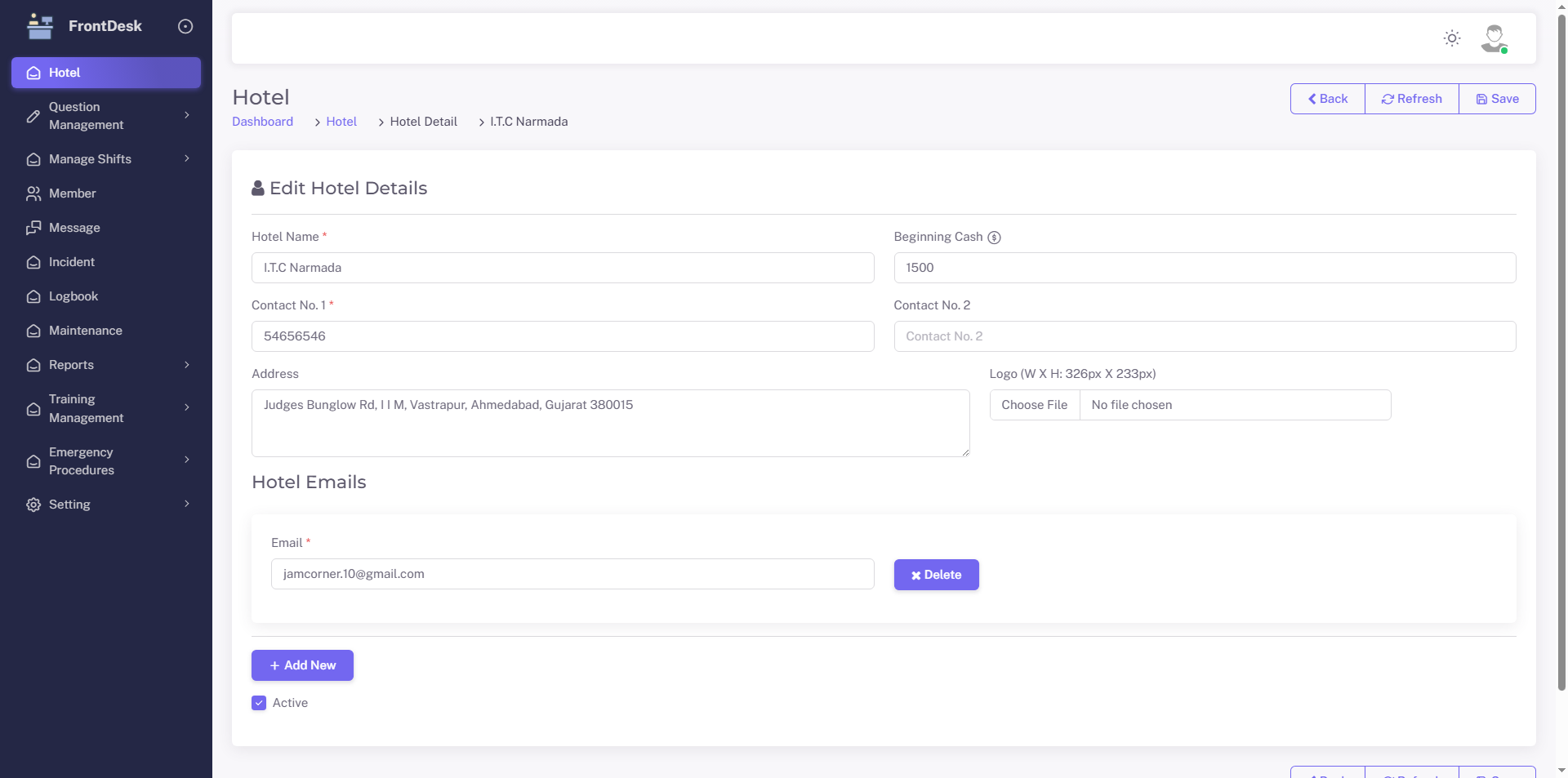1568x778 pixels.
Task: Click the Question Management pencil icon
Action: click(x=33, y=116)
